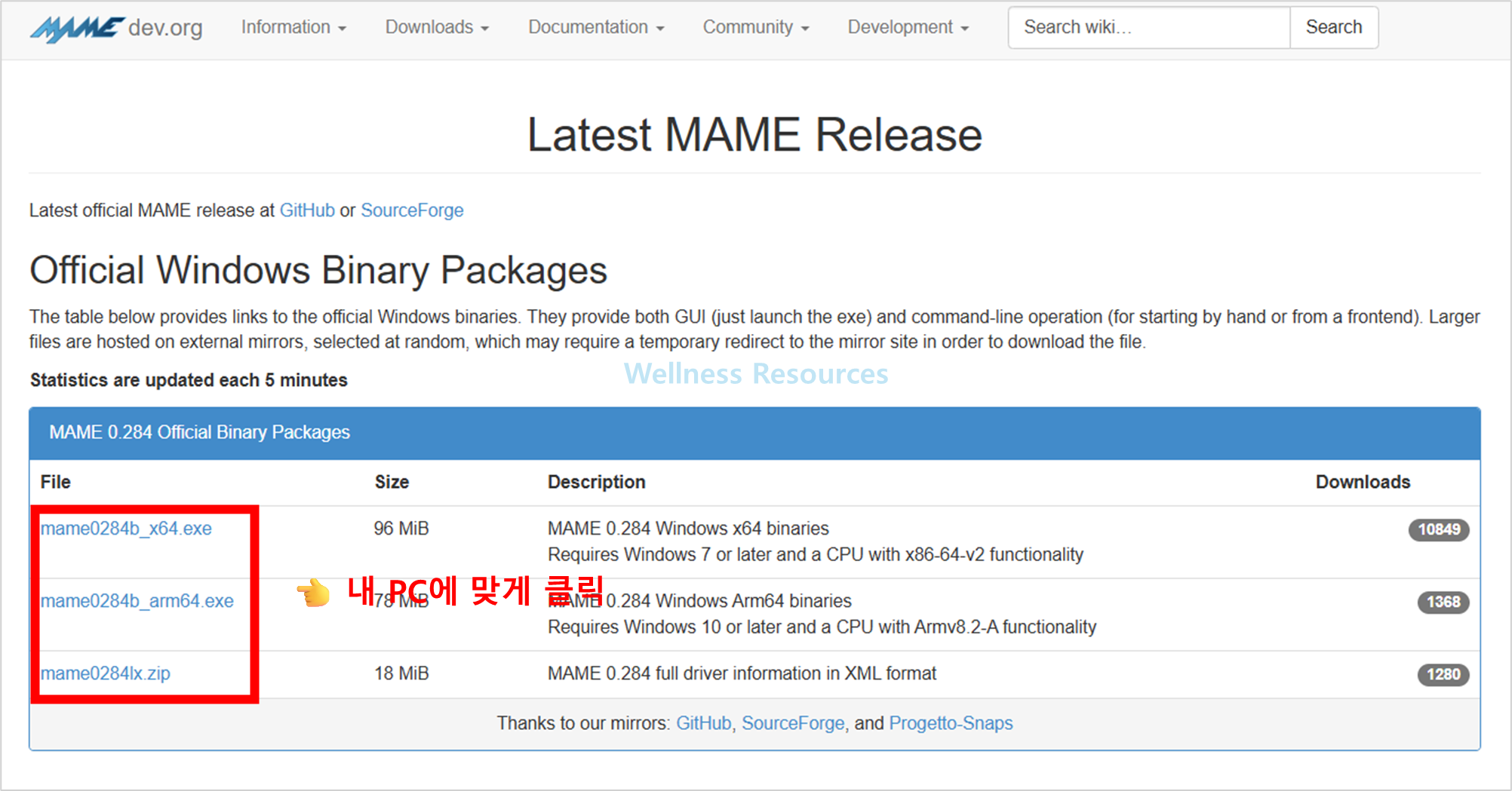Viewport: 1512px width, 791px height.
Task: Open the Documentation dropdown
Action: (596, 27)
